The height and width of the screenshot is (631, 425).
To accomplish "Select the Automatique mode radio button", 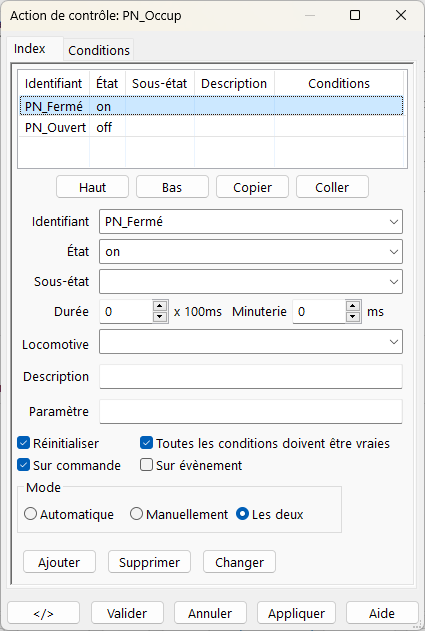I will click(31, 514).
